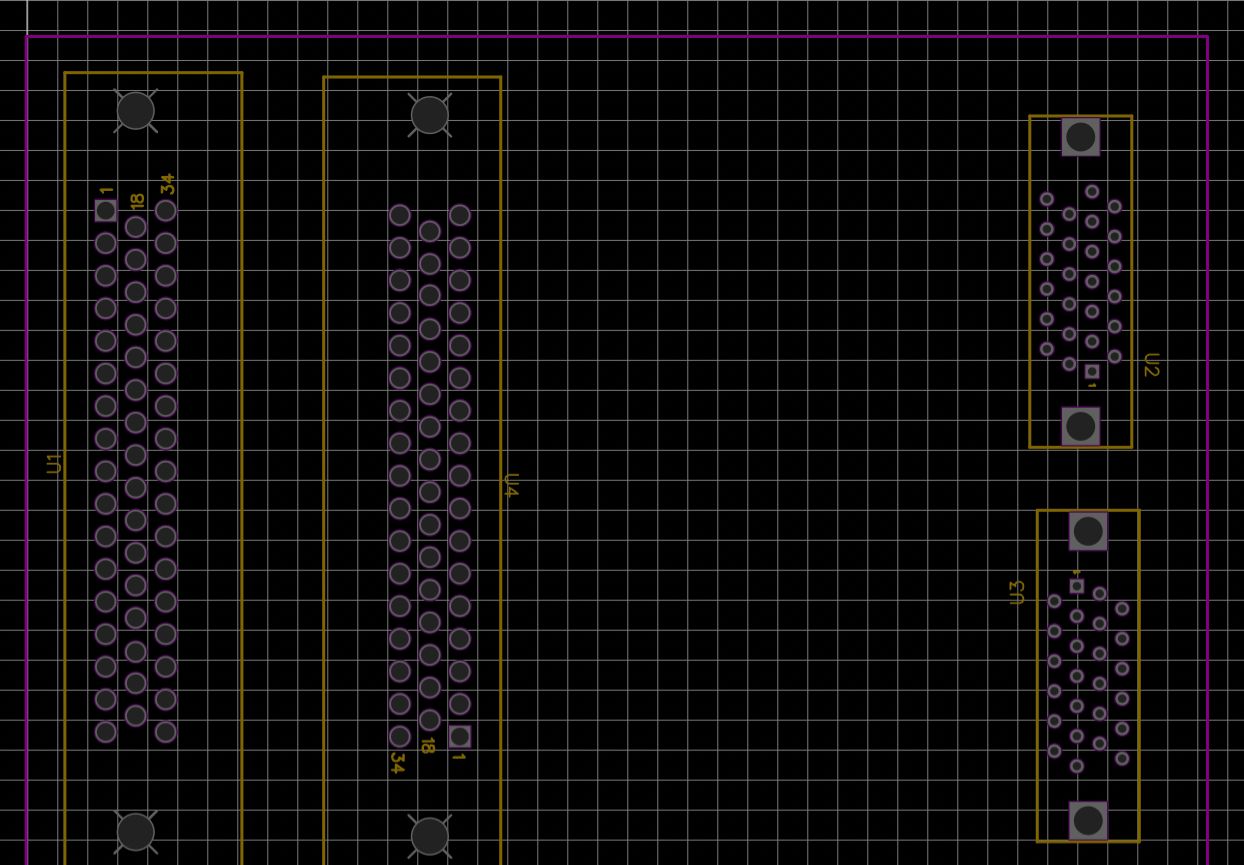
Task: Select pin 1 pad of U3
Action: tap(1076, 585)
